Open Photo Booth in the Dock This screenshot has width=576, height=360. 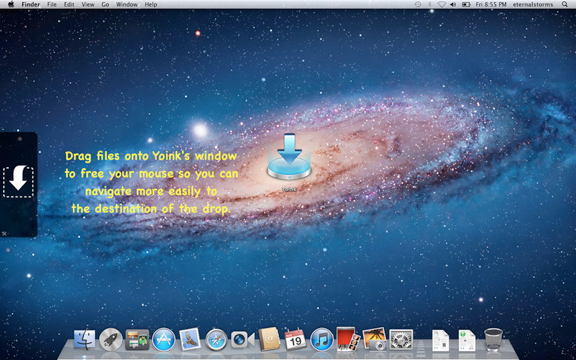348,339
